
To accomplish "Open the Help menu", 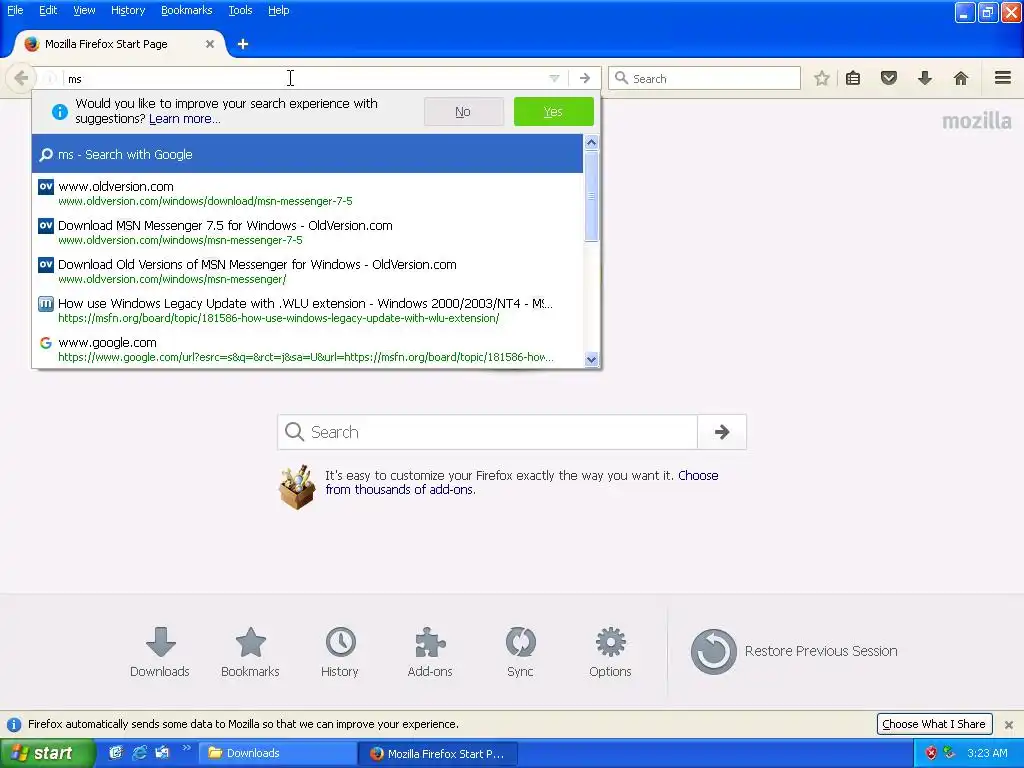I will 279,10.
